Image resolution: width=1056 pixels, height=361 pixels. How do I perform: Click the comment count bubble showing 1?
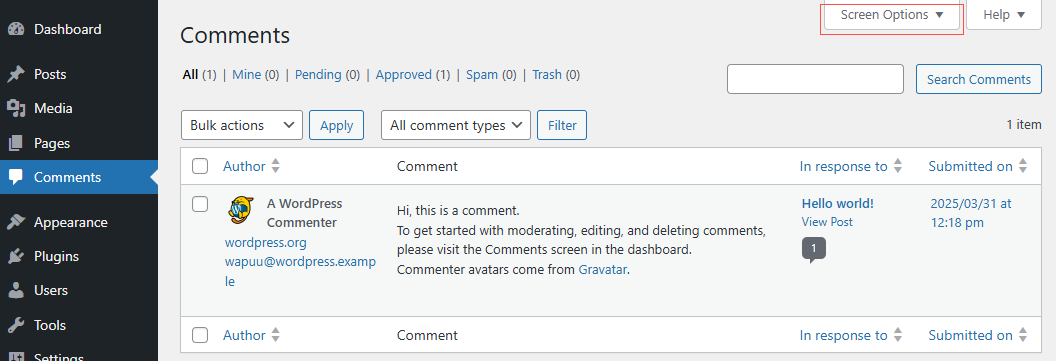814,249
